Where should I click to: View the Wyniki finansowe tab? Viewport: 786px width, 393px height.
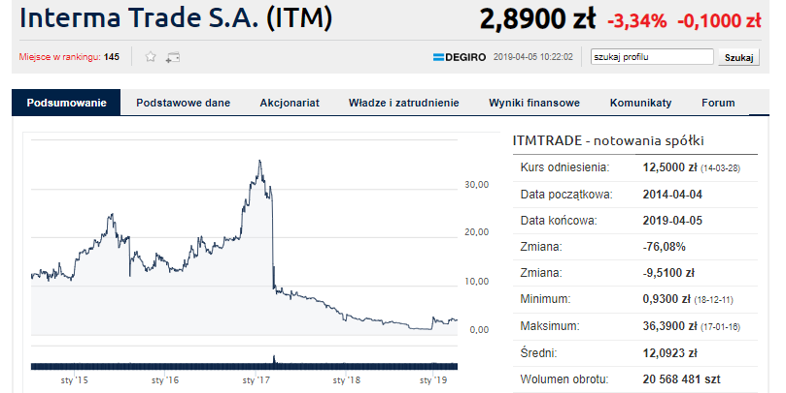534,103
